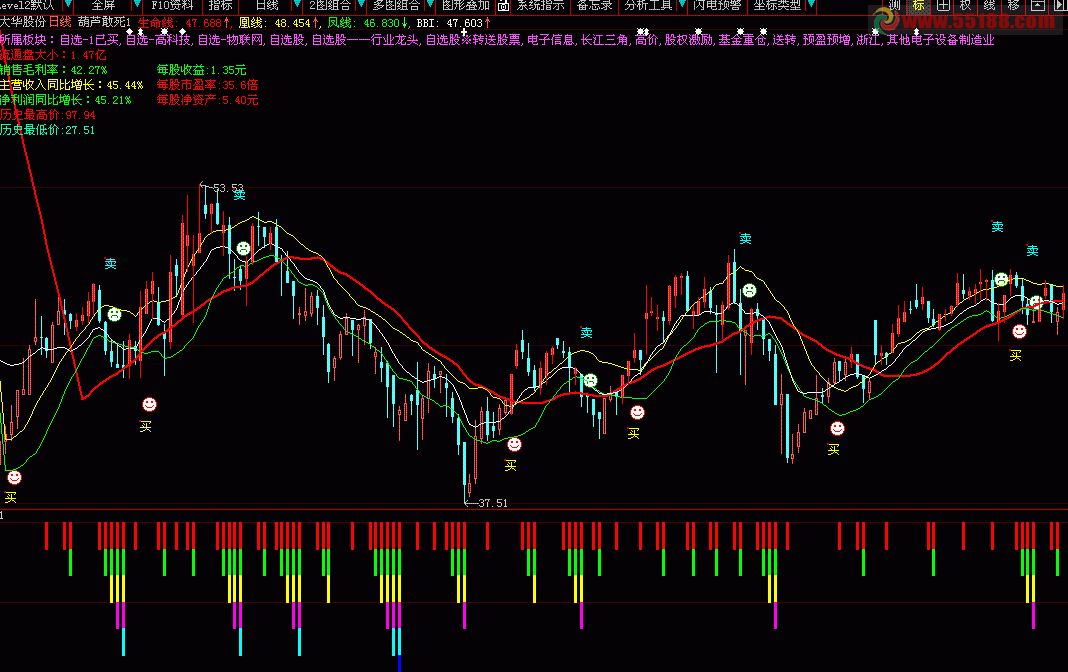Select the 移 move tool icon
This screenshot has height=672, width=1068.
[x=1014, y=5]
